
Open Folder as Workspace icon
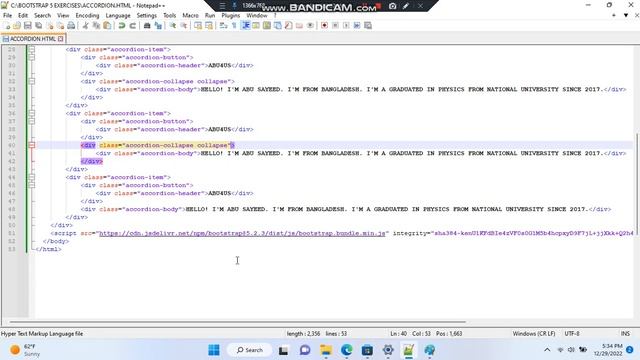[299, 26]
